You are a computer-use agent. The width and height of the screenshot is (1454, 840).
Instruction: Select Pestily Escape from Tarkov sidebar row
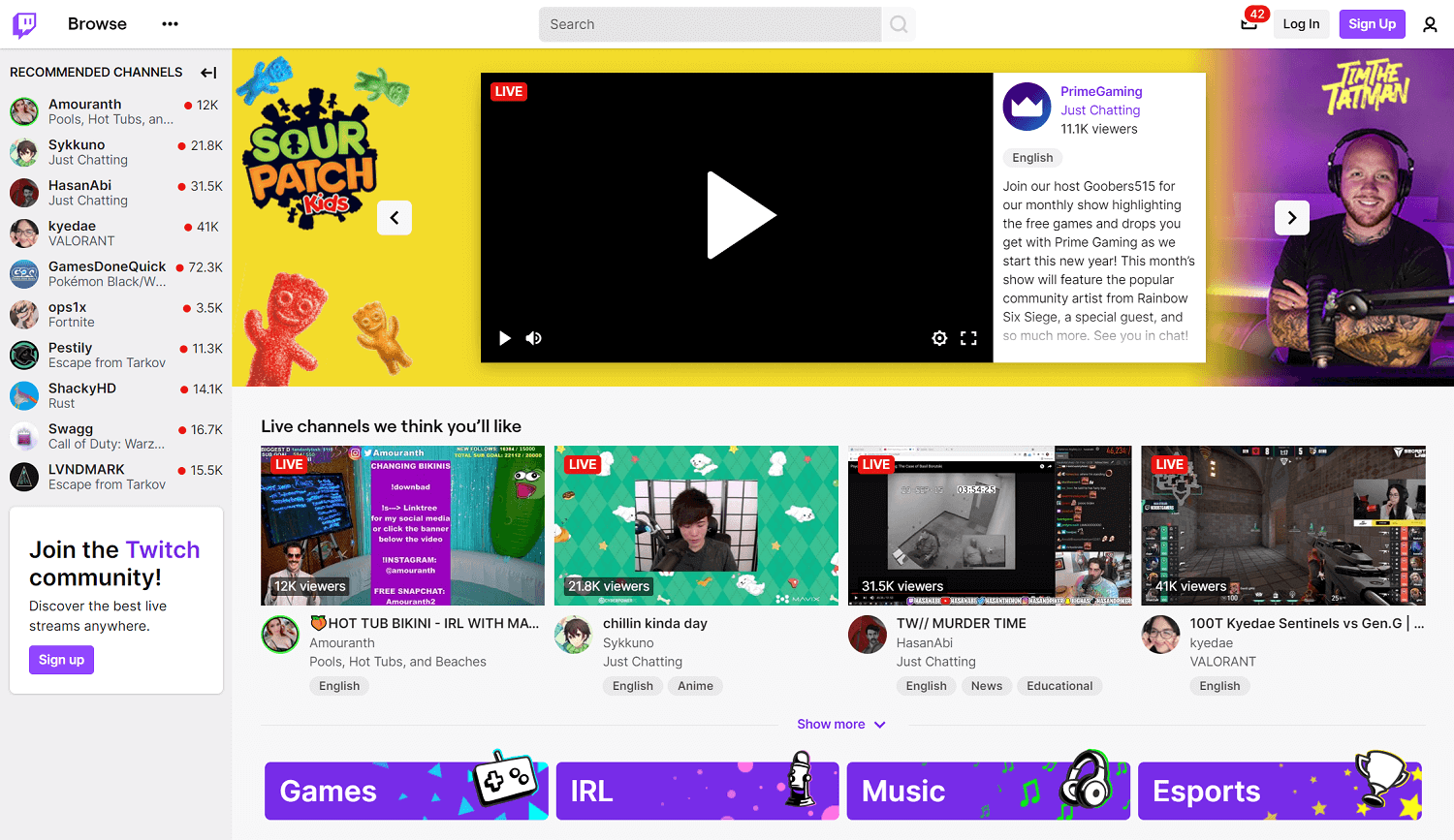[x=116, y=356]
